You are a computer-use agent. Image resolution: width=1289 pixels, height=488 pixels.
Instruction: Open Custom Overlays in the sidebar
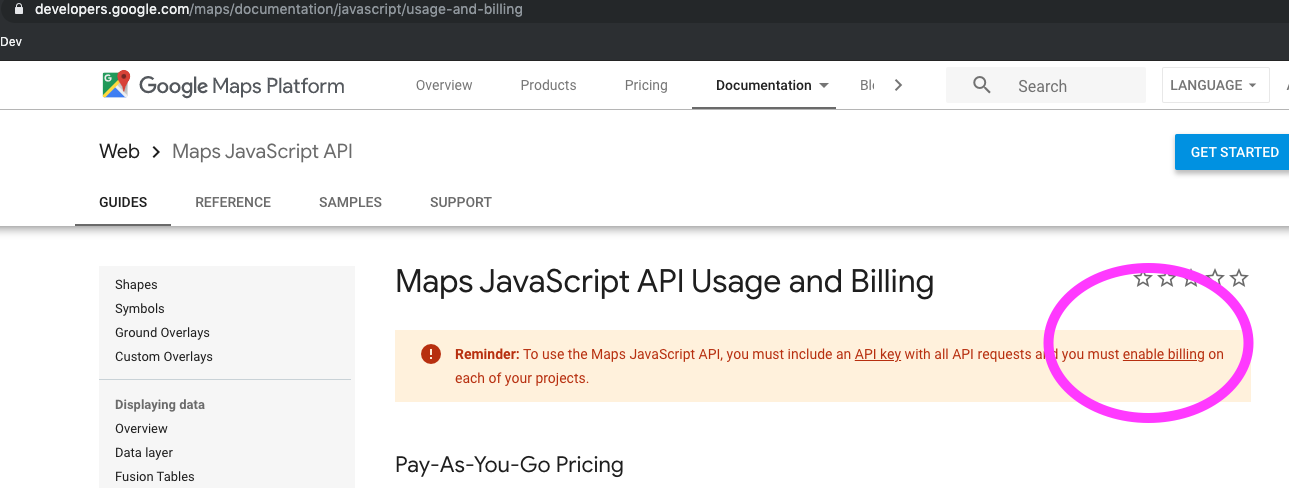coord(164,357)
